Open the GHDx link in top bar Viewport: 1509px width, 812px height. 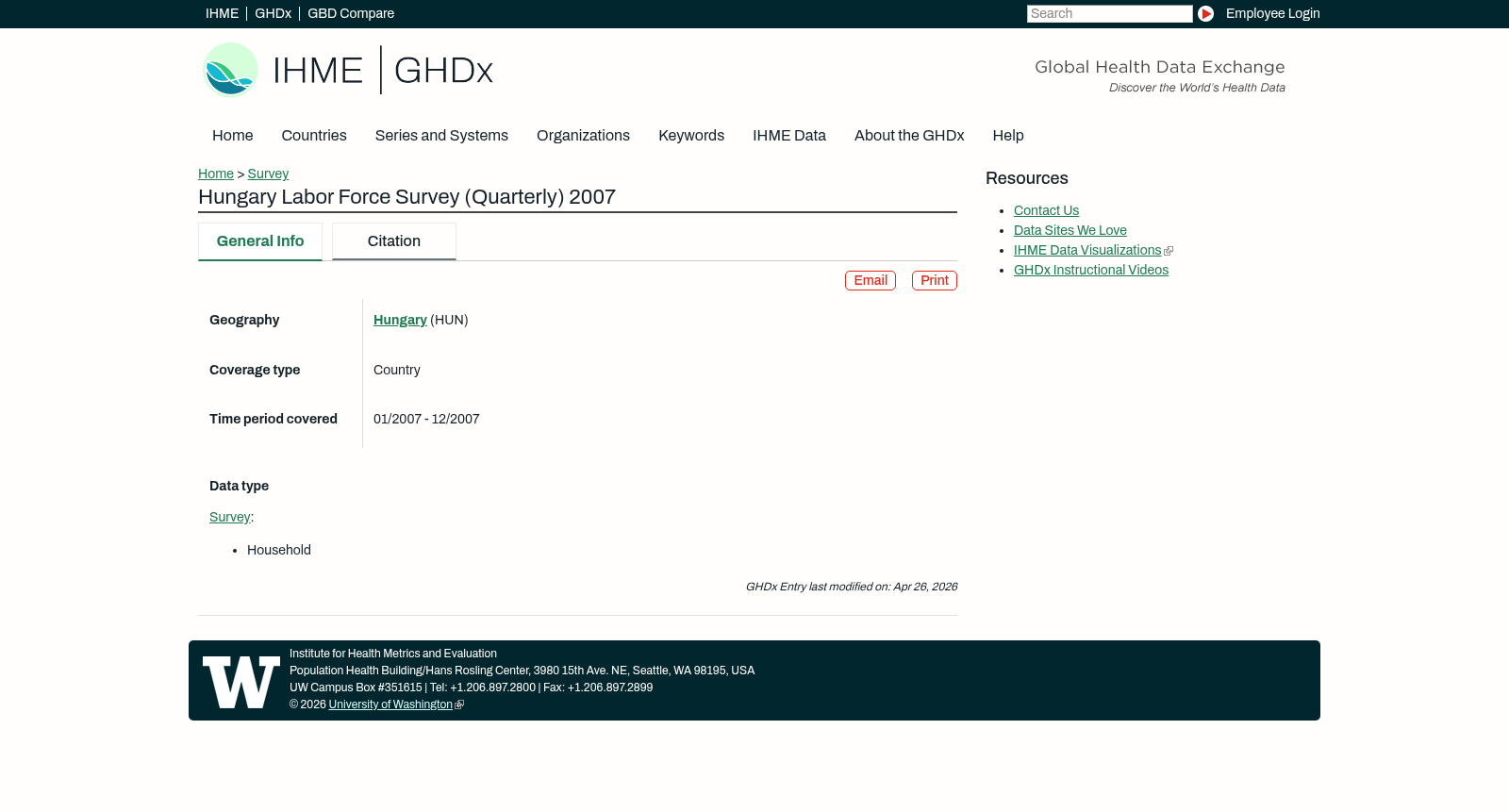point(273,14)
